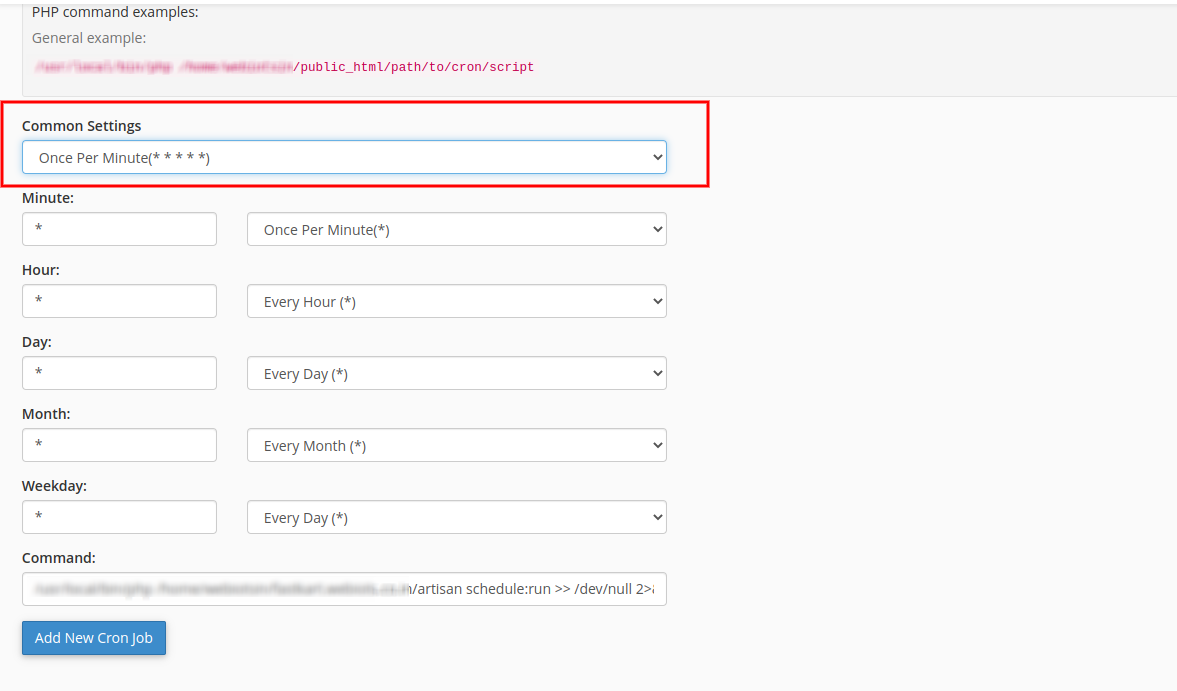The height and width of the screenshot is (691, 1177).
Task: Click the Command input field
Action: click(x=344, y=589)
